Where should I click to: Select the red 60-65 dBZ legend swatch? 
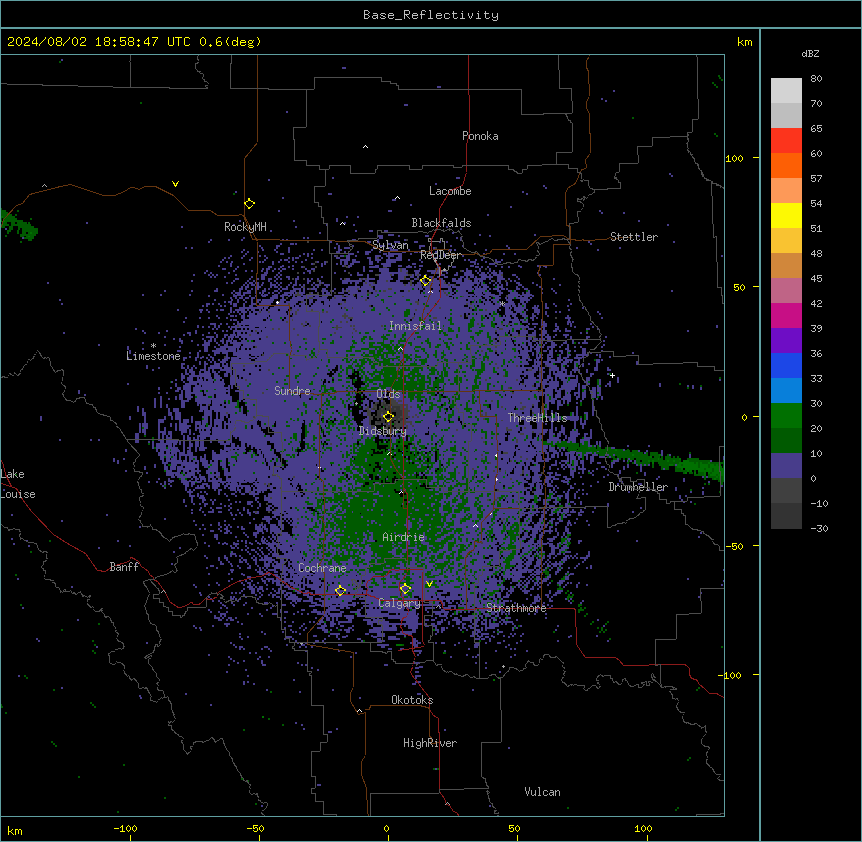coord(786,141)
